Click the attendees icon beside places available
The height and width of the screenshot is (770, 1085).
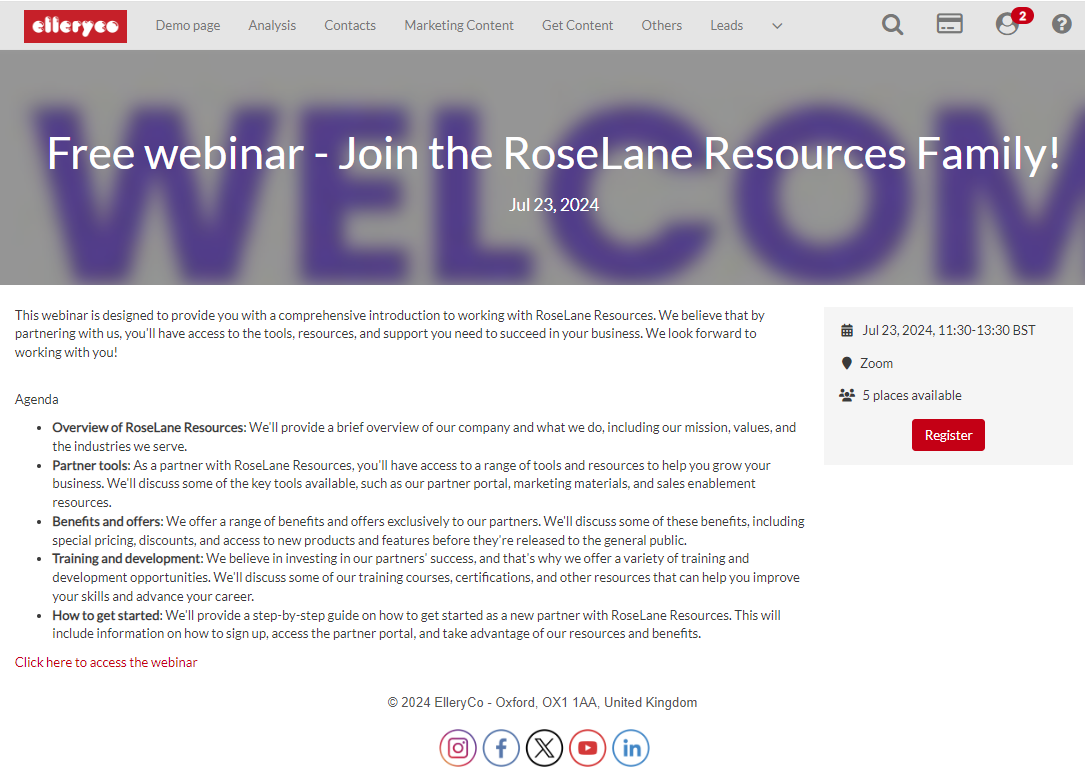pyautogui.click(x=847, y=394)
